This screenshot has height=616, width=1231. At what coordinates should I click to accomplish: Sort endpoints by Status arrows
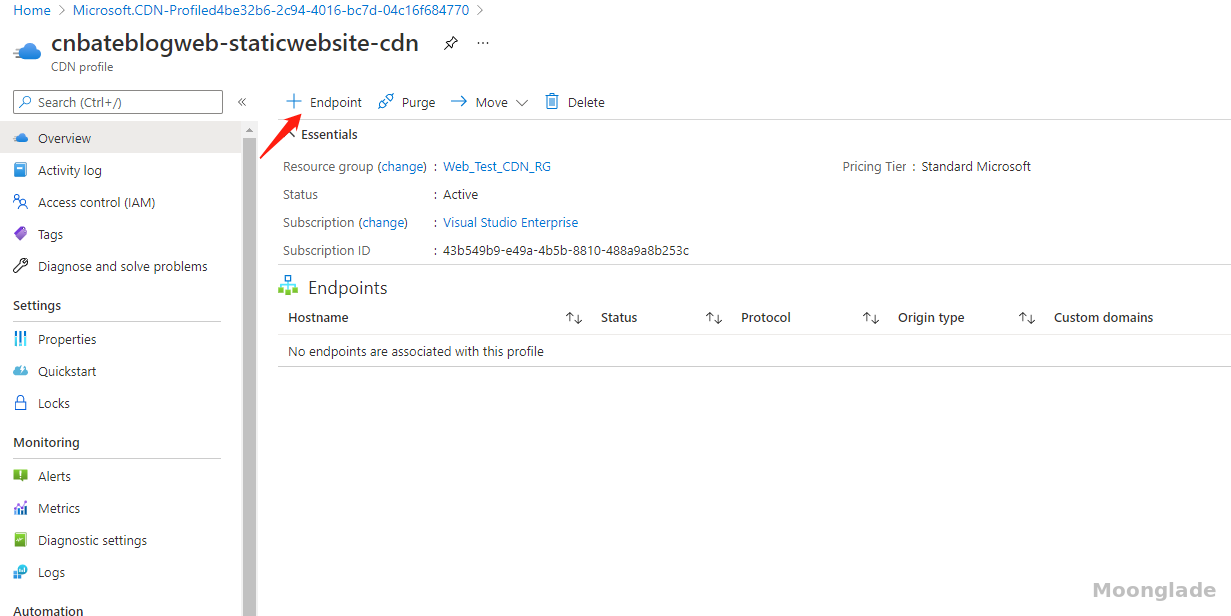(x=714, y=318)
